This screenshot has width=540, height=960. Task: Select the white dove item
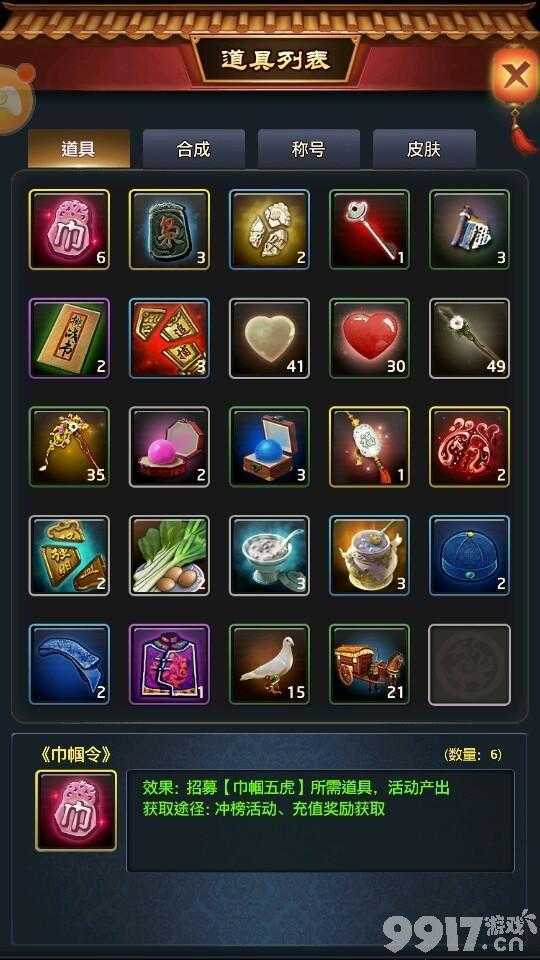[x=269, y=664]
